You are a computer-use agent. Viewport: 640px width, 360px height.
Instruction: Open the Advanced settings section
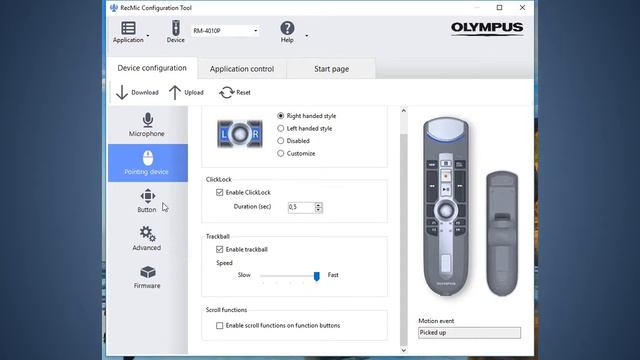[x=147, y=239]
